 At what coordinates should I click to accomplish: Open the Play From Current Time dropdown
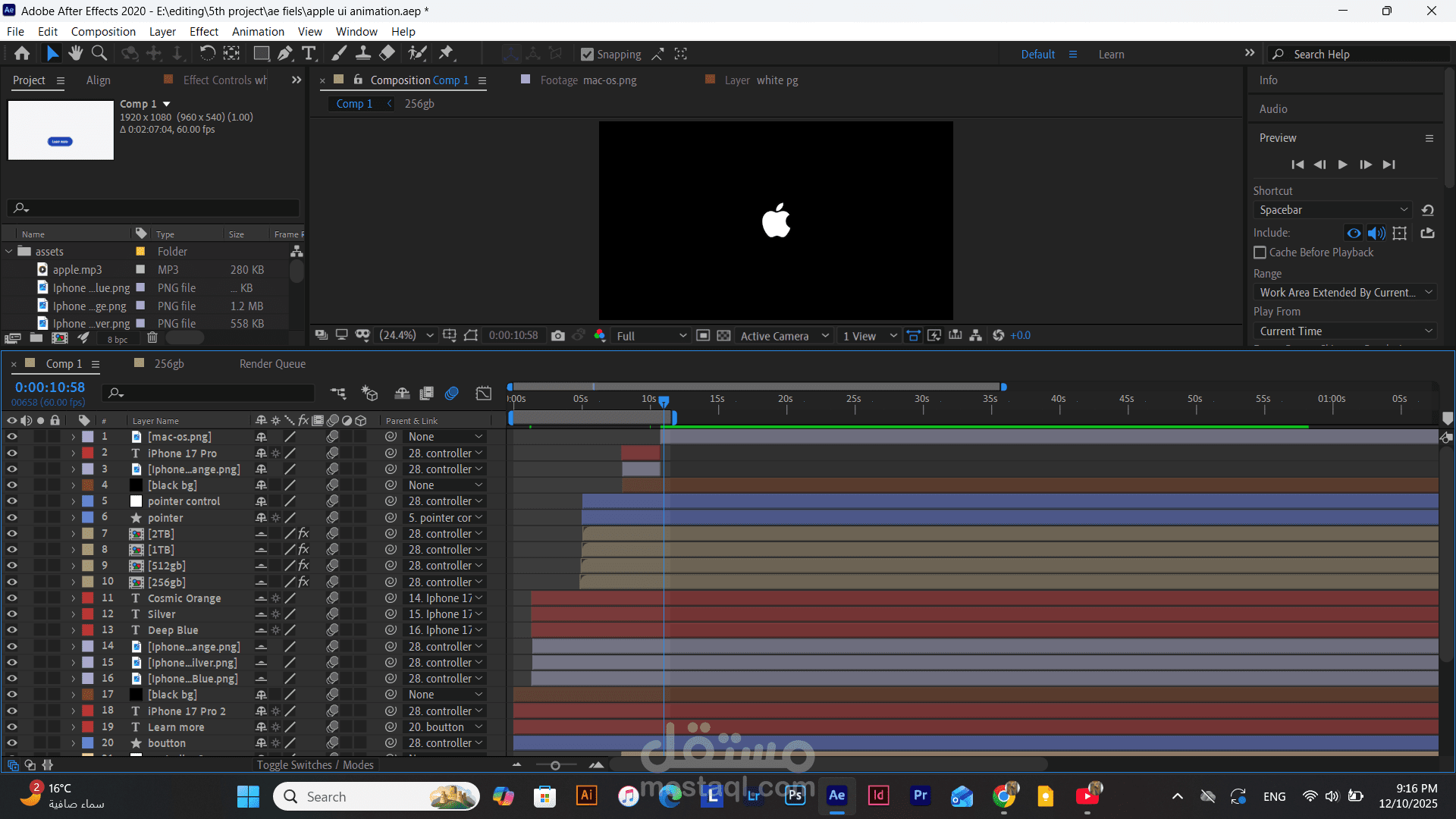click(1345, 331)
